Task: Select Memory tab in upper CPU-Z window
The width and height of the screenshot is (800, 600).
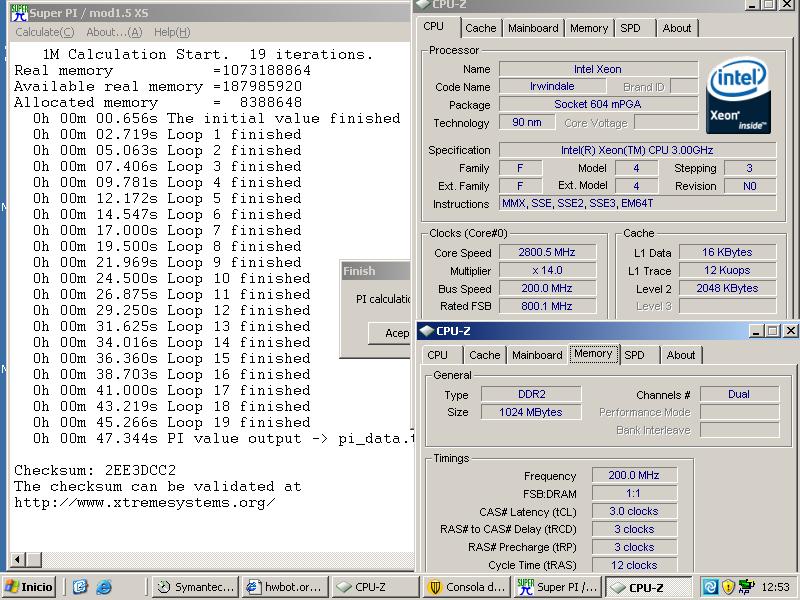Action: (x=589, y=28)
